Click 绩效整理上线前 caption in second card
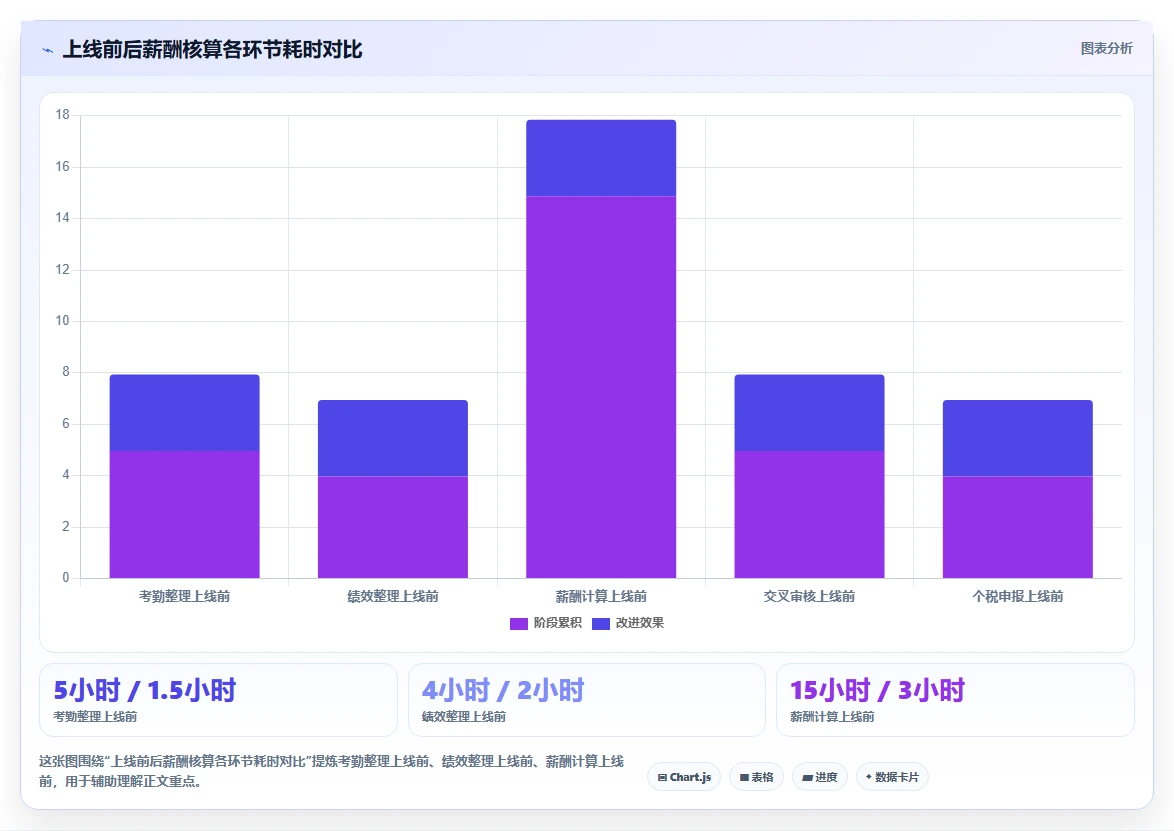The height and width of the screenshot is (831, 1174). (463, 716)
